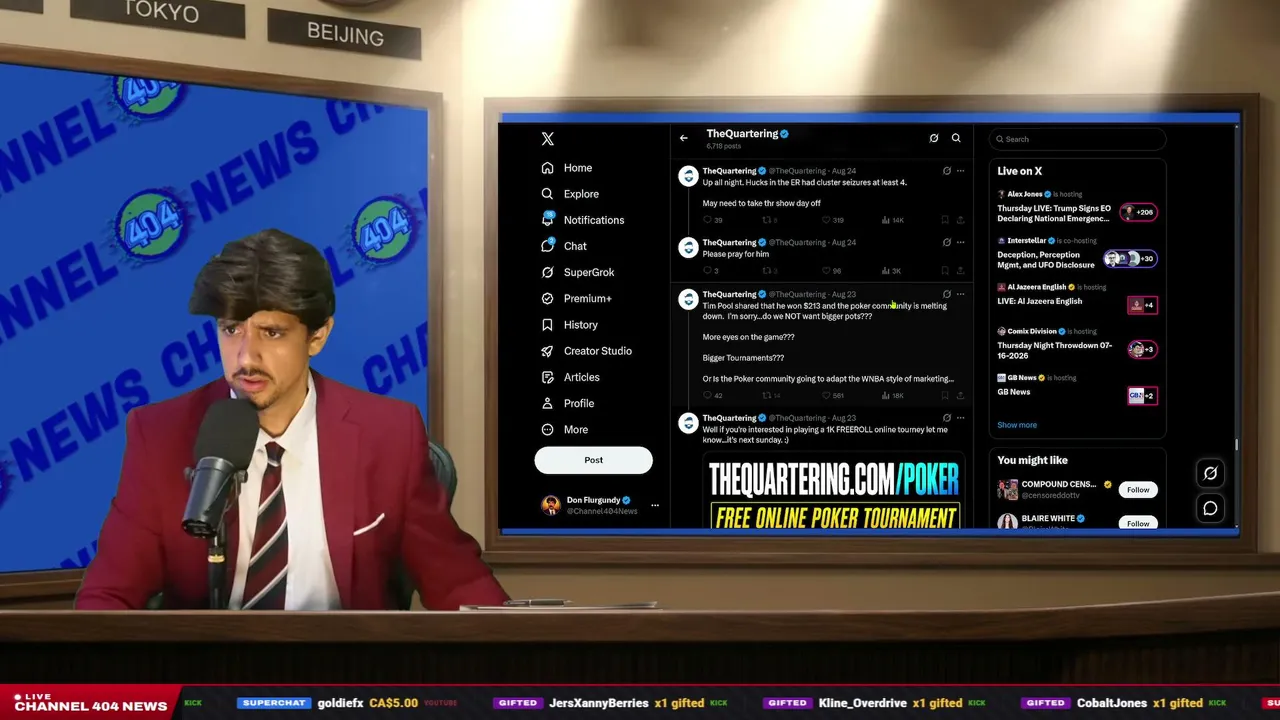Click Grok icon on the 1K FREEROLL post
Viewport: 1280px width, 720px height.
tap(946, 418)
